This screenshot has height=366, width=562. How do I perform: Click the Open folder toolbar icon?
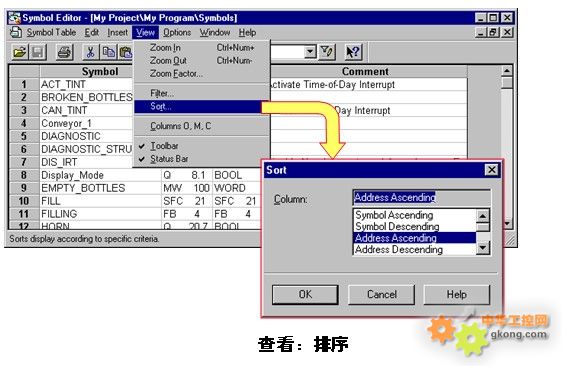(x=19, y=52)
